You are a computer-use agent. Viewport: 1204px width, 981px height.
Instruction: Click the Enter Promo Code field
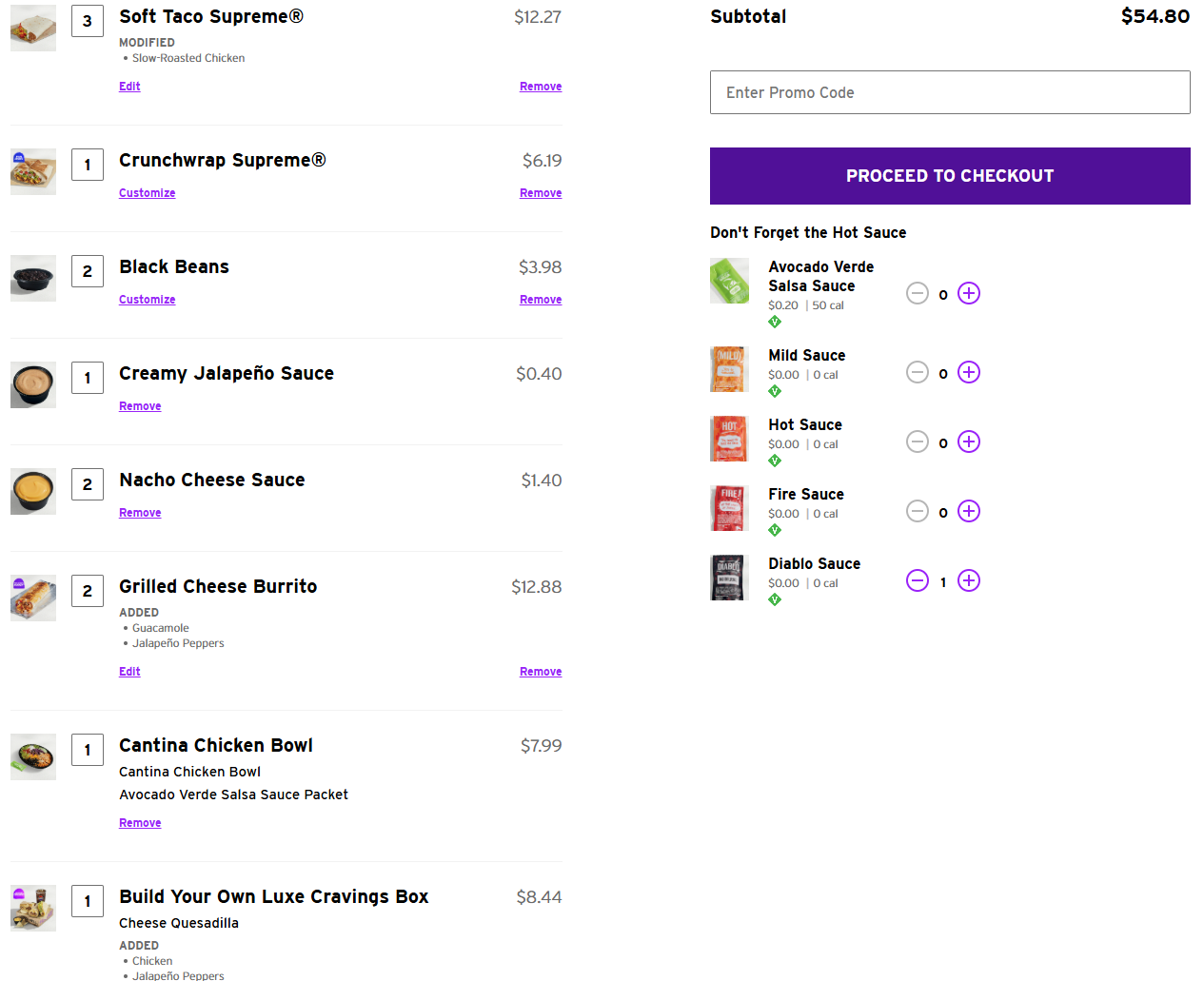(x=950, y=92)
